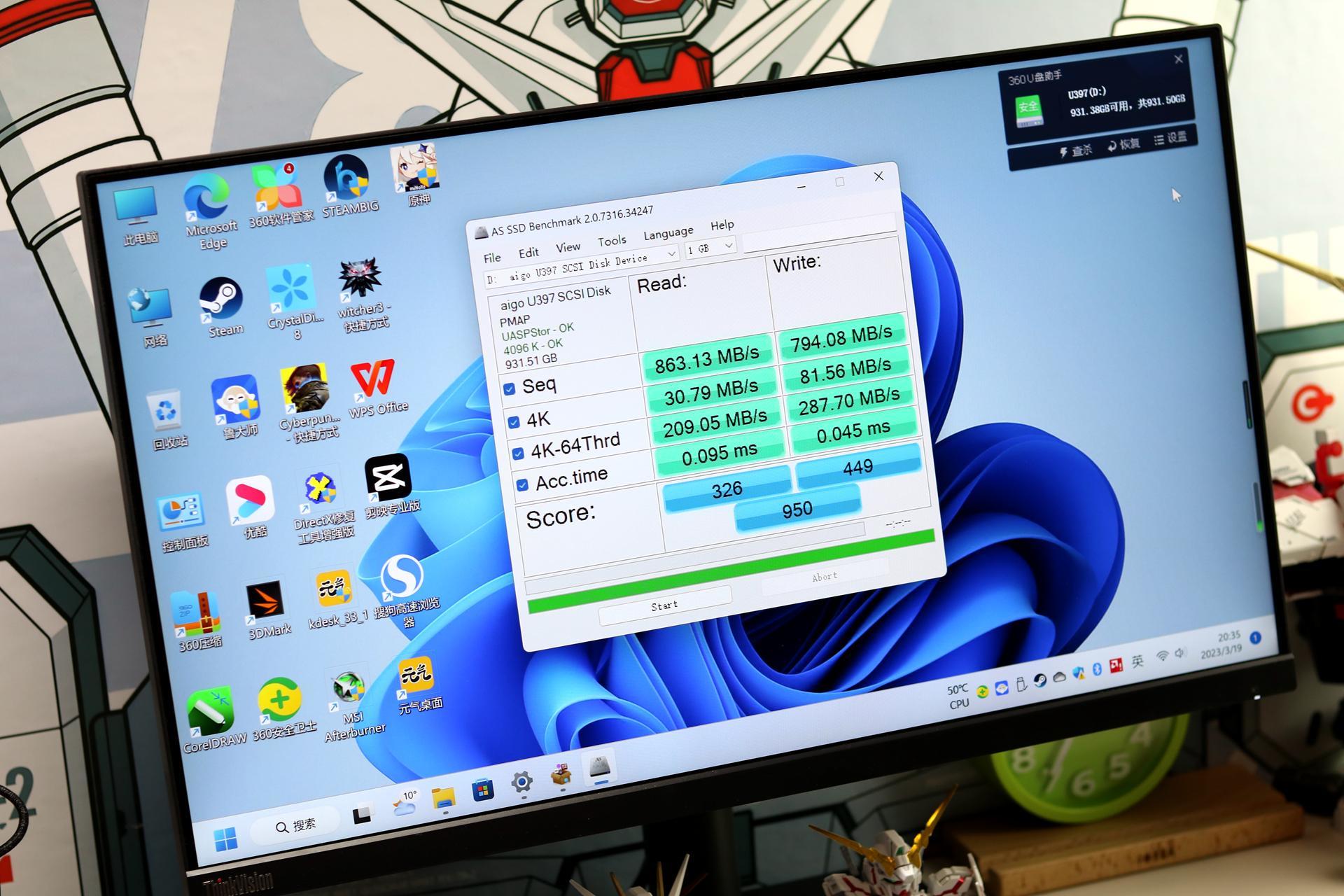The width and height of the screenshot is (1344, 896).
Task: Toggle the 4K-64Thrd test checkbox
Action: pos(517,454)
